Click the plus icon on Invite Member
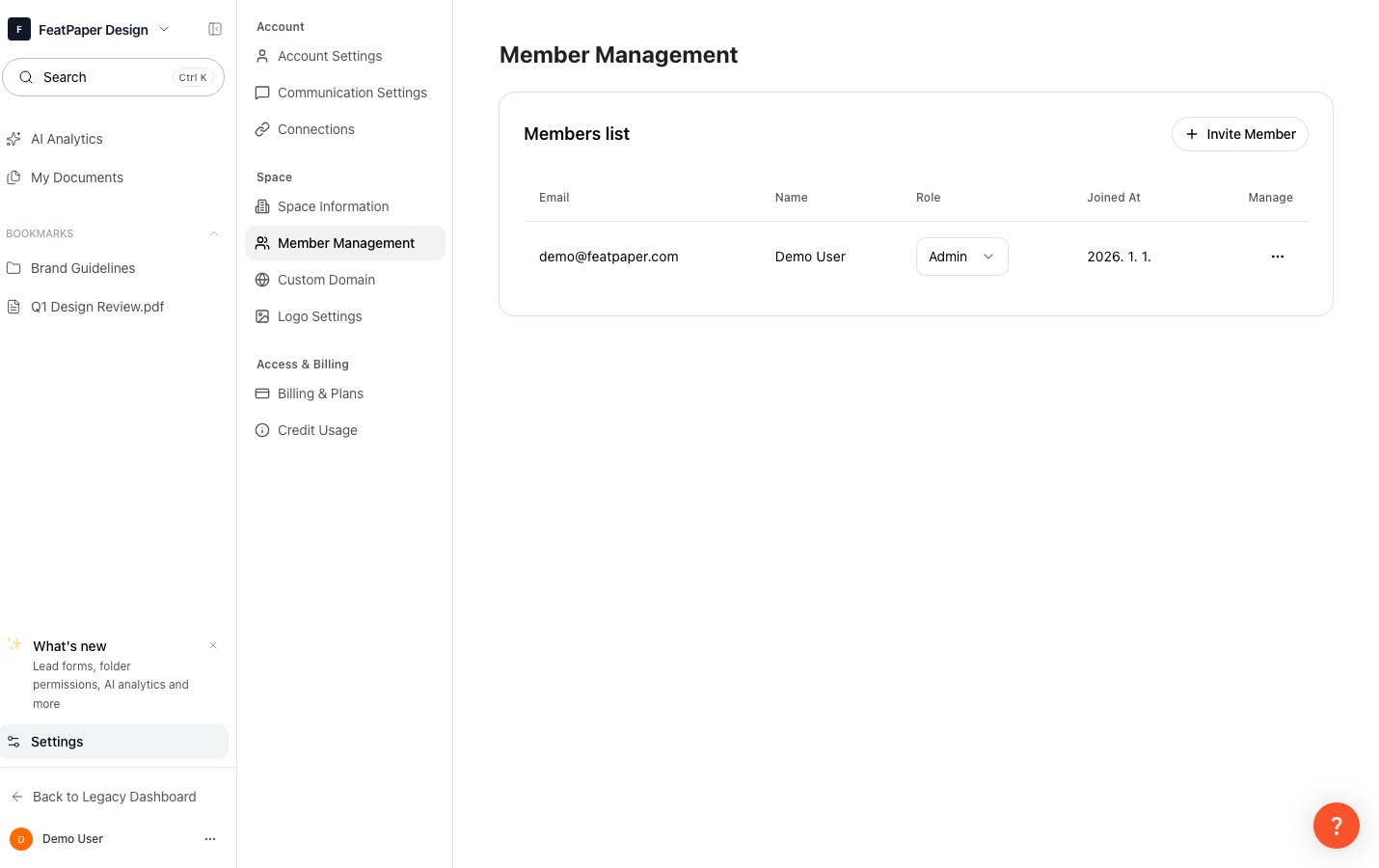1379x868 pixels. click(1192, 134)
